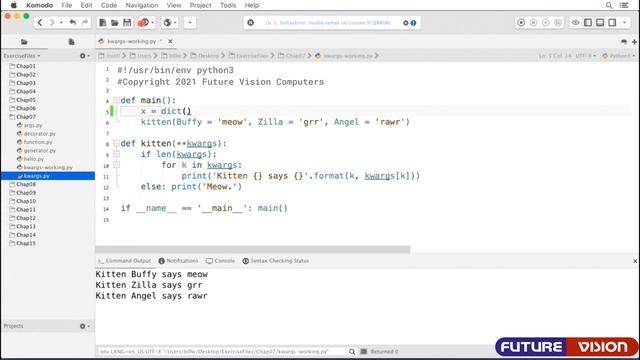Open the Python3 language dropdown
This screenshot has height=360, width=640.
[x=619, y=56]
